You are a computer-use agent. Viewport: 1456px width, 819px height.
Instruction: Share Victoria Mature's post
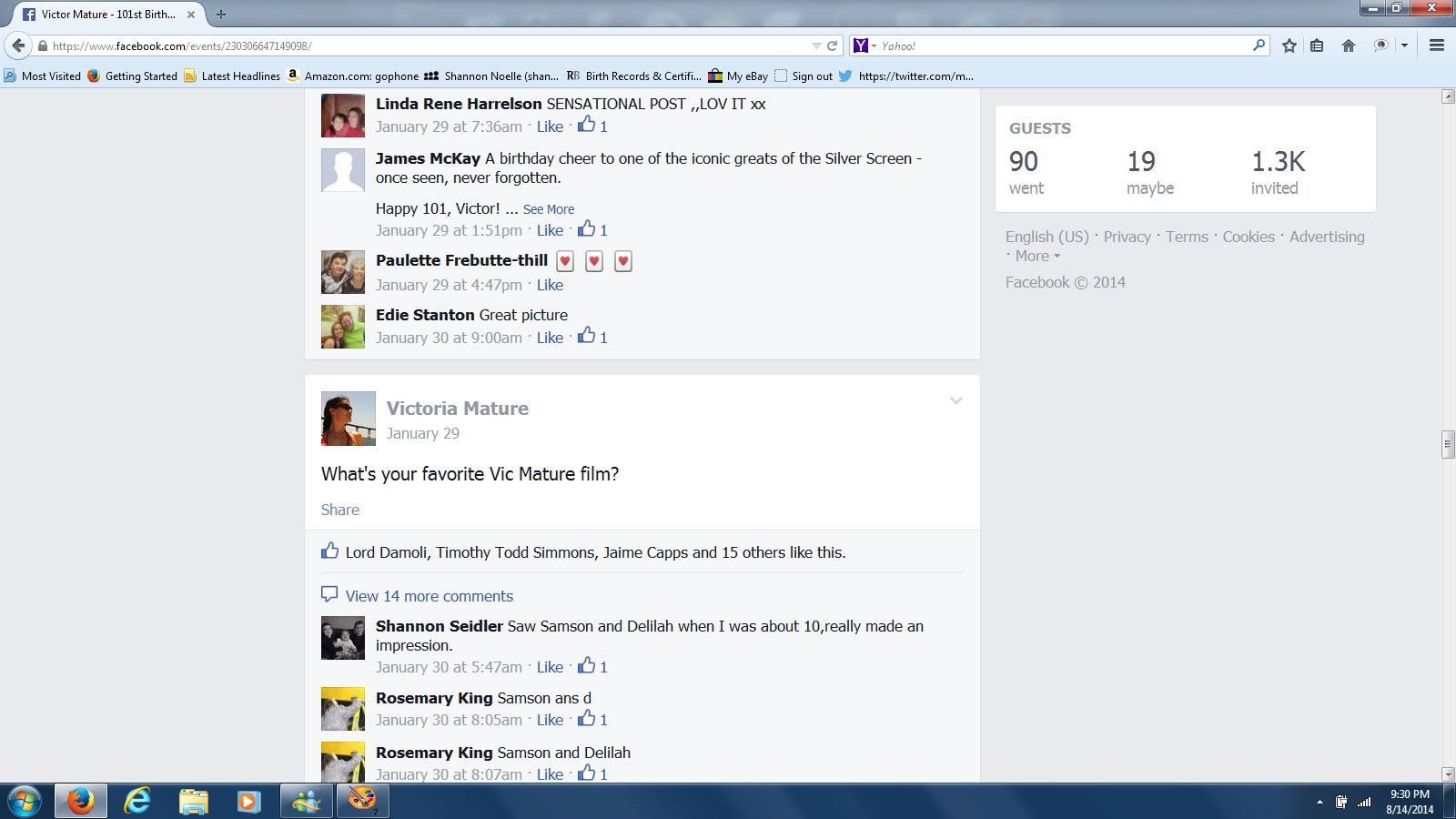click(340, 510)
